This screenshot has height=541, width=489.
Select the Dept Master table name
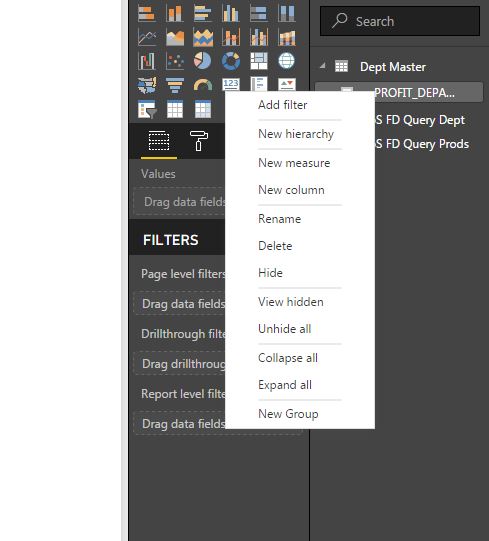click(x=393, y=67)
